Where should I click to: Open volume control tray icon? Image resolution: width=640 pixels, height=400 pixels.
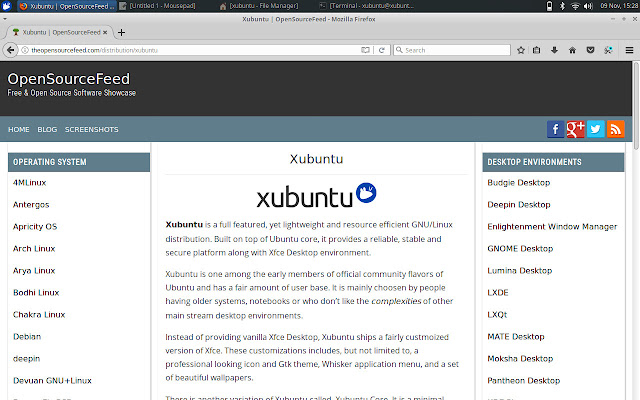(588, 6)
